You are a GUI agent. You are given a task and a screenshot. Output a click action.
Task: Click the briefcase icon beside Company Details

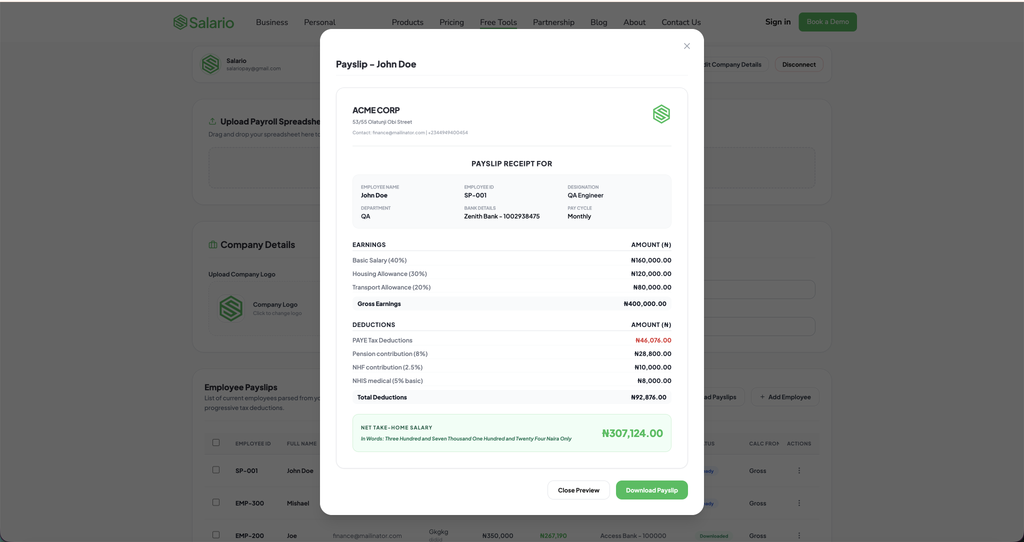212,245
